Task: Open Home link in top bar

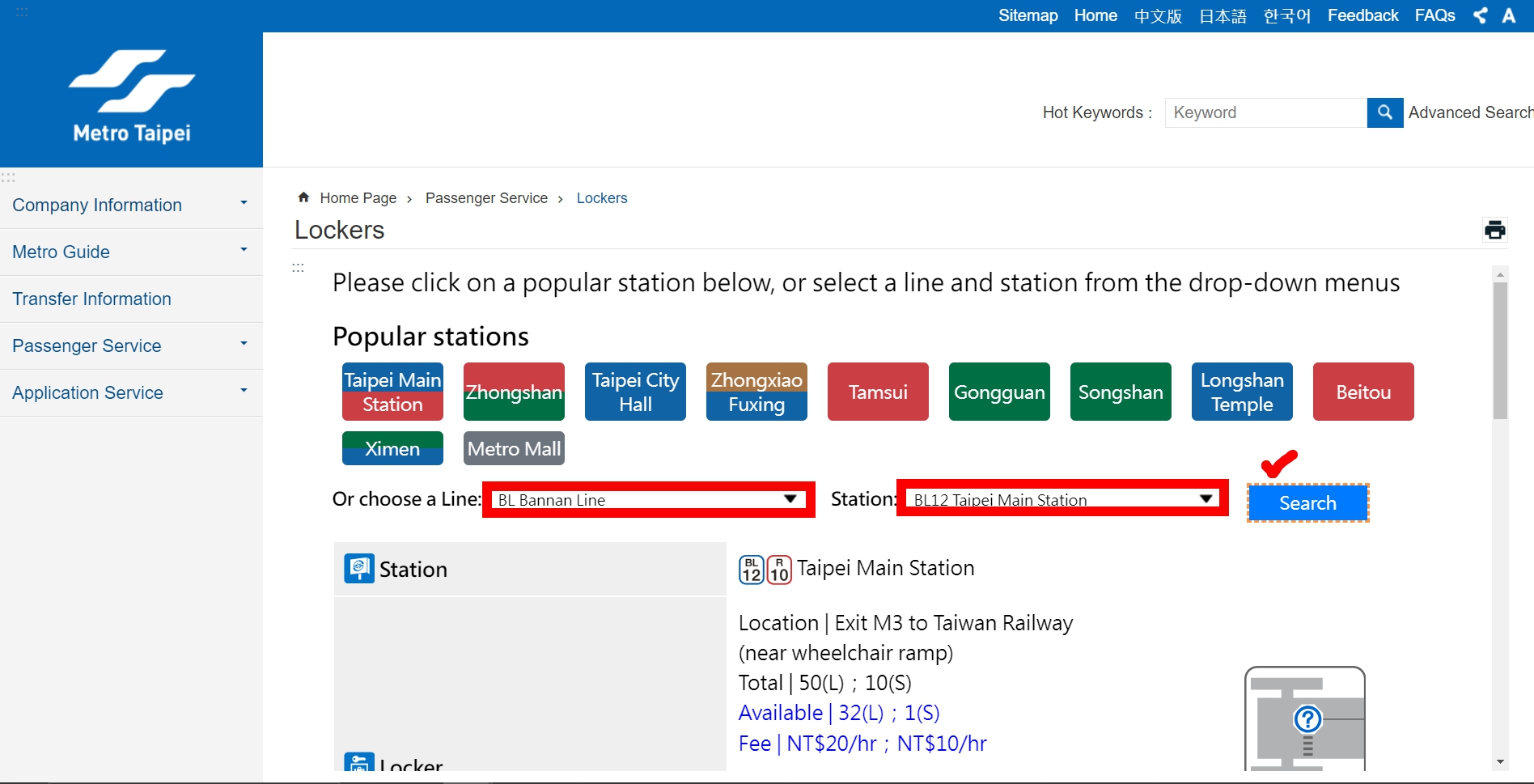Action: 1095,15
